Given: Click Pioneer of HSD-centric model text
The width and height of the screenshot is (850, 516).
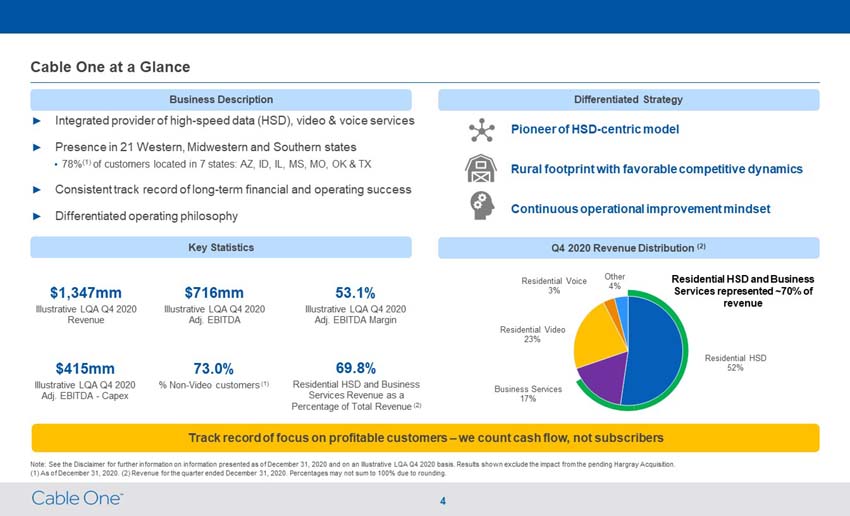Looking at the screenshot, I should click(x=595, y=130).
